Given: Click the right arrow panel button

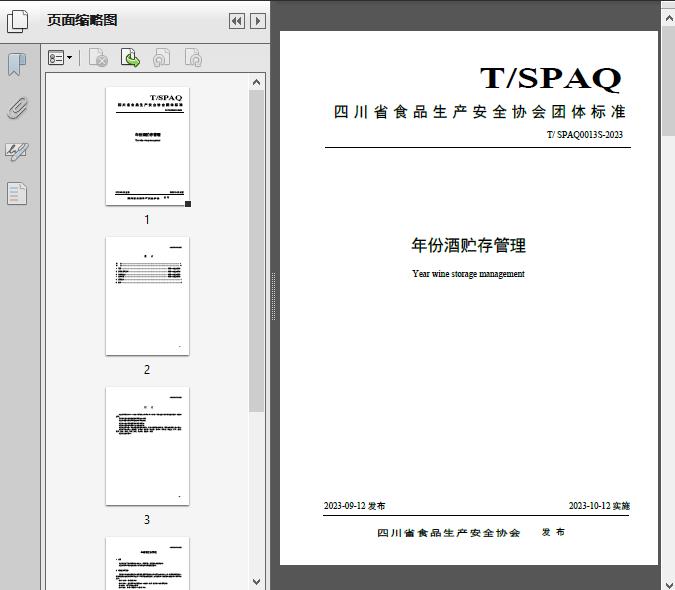Looking at the screenshot, I should point(258,21).
